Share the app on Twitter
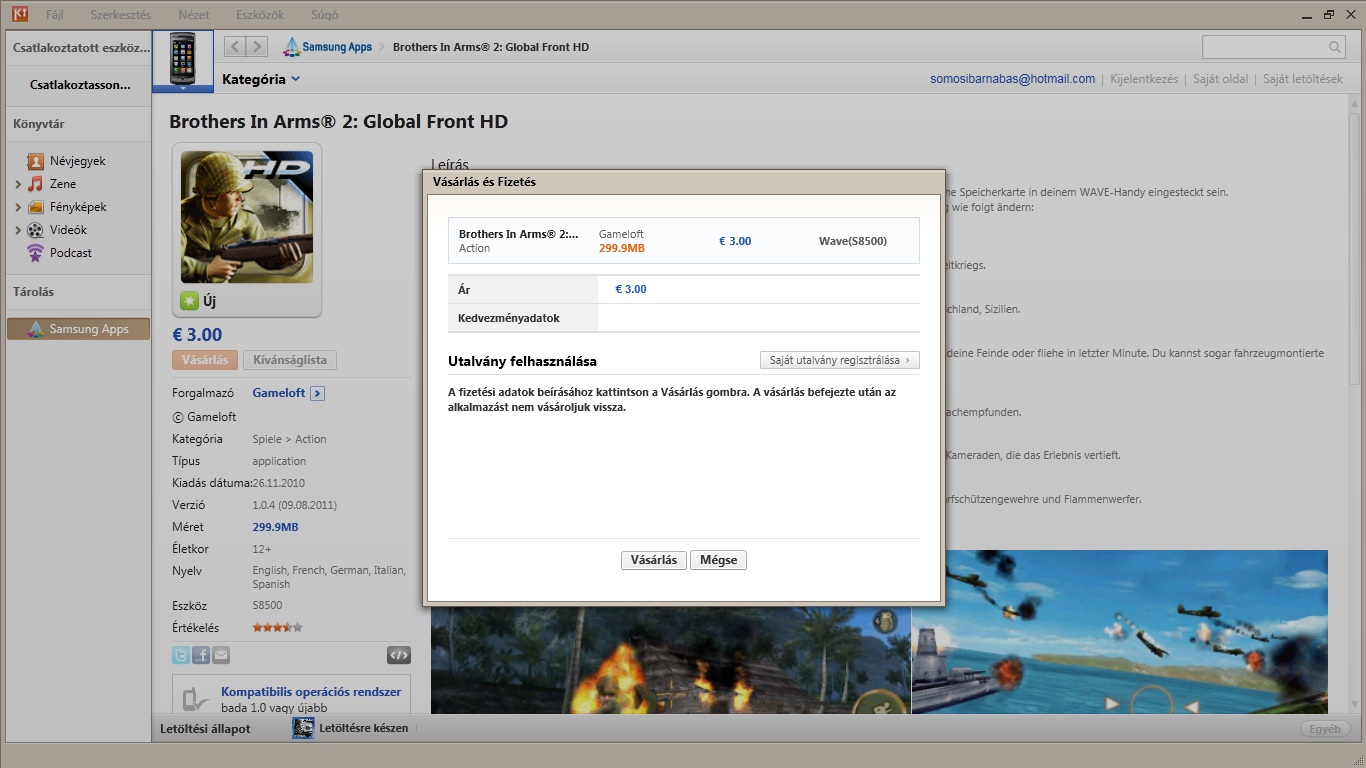The height and width of the screenshot is (768, 1366). point(181,655)
